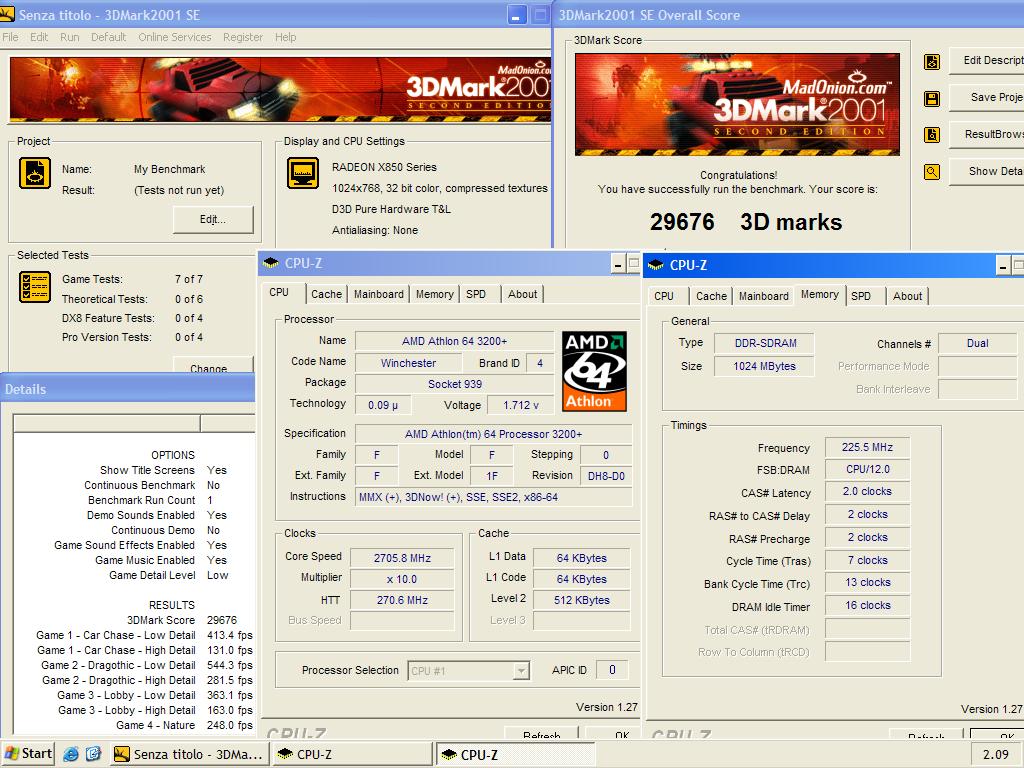Click the CAS# Latency value 2.0 clocks
The width and height of the screenshot is (1024, 768).
tap(867, 492)
